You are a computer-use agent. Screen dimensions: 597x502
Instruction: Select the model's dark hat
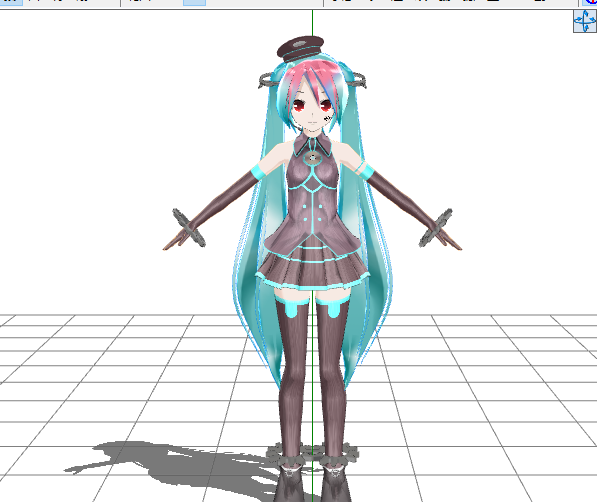pos(300,48)
